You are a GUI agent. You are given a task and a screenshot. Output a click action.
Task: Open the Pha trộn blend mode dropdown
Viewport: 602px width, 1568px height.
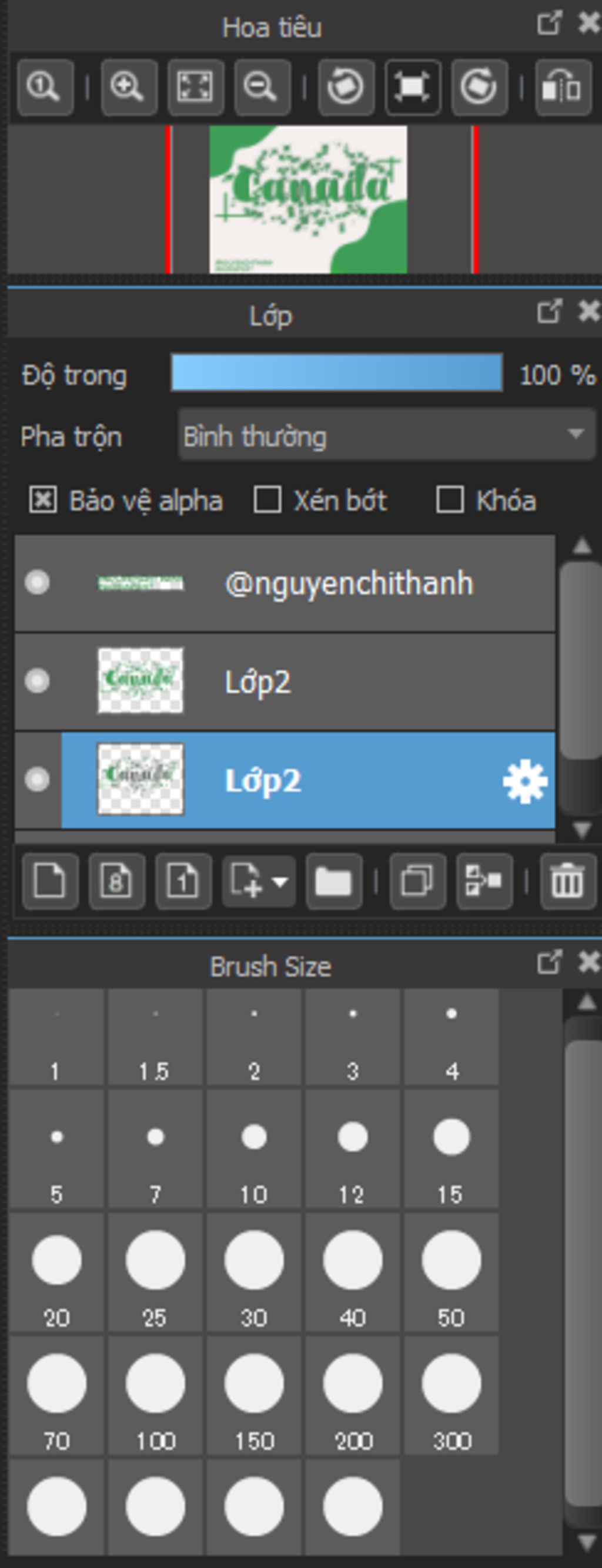tap(386, 435)
